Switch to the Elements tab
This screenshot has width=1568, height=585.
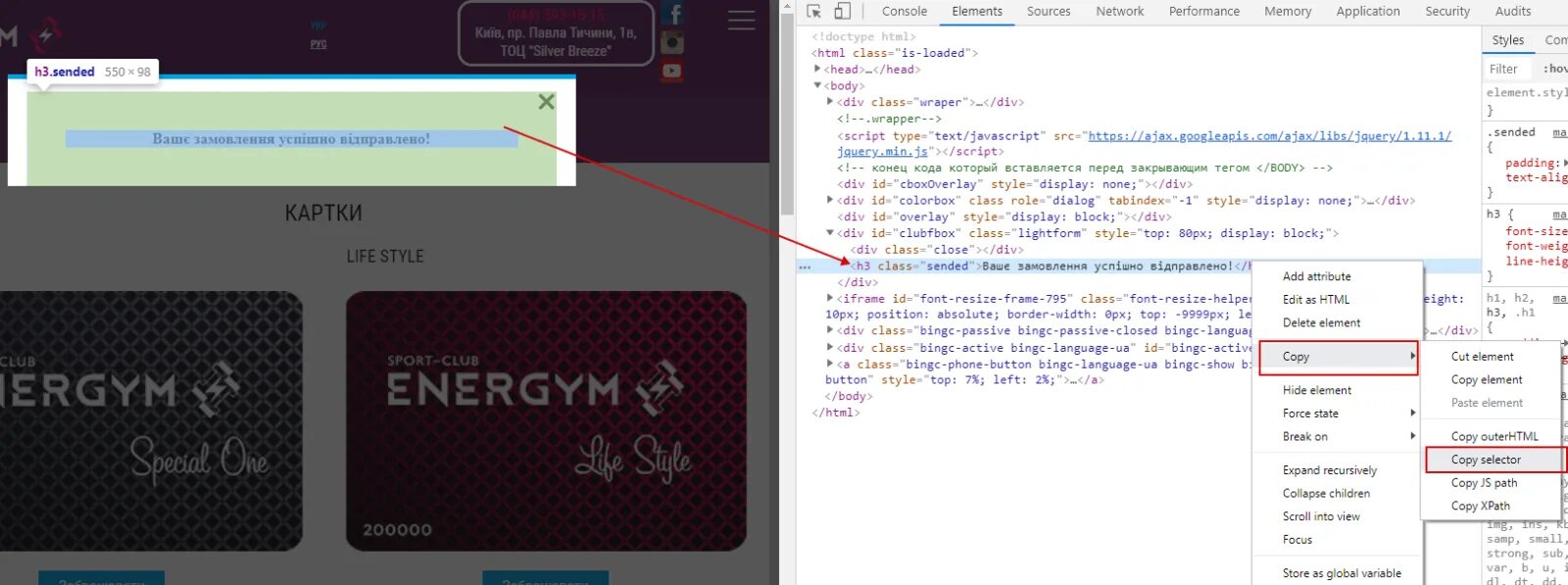pyautogui.click(x=977, y=12)
